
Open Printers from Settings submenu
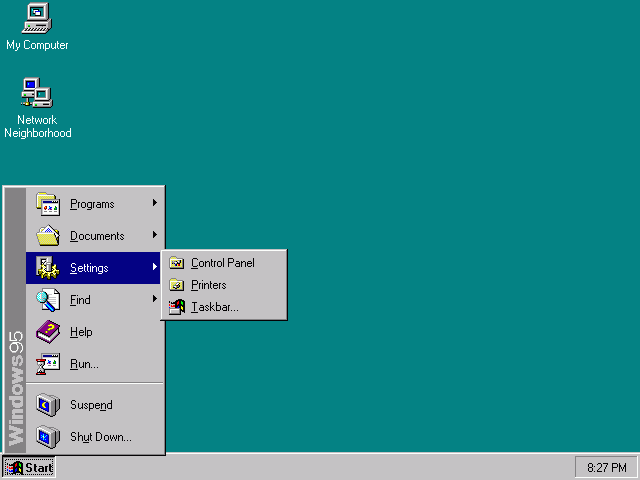[224, 285]
